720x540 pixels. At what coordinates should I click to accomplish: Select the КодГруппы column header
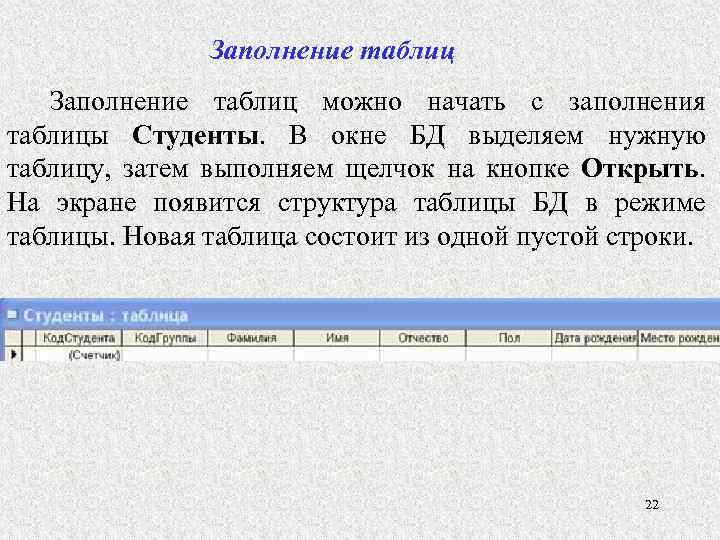pyautogui.click(x=165, y=338)
